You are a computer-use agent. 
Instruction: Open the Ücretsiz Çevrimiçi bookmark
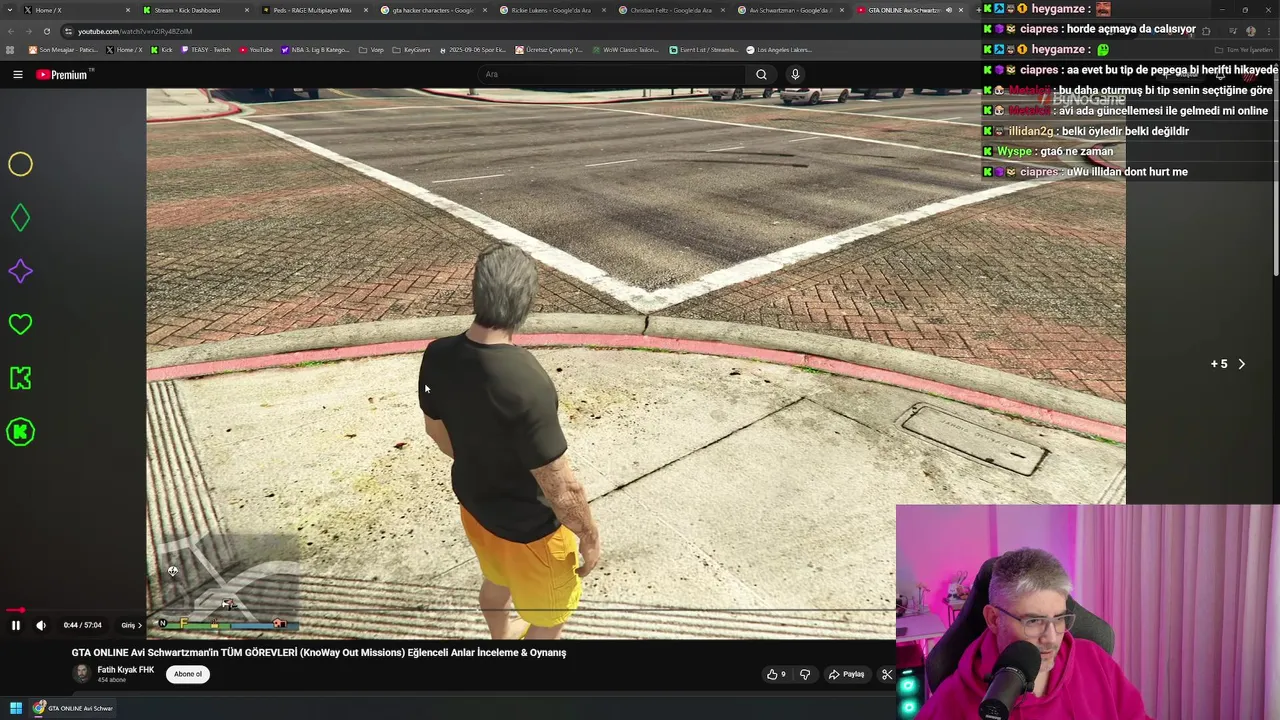pyautogui.click(x=550, y=49)
